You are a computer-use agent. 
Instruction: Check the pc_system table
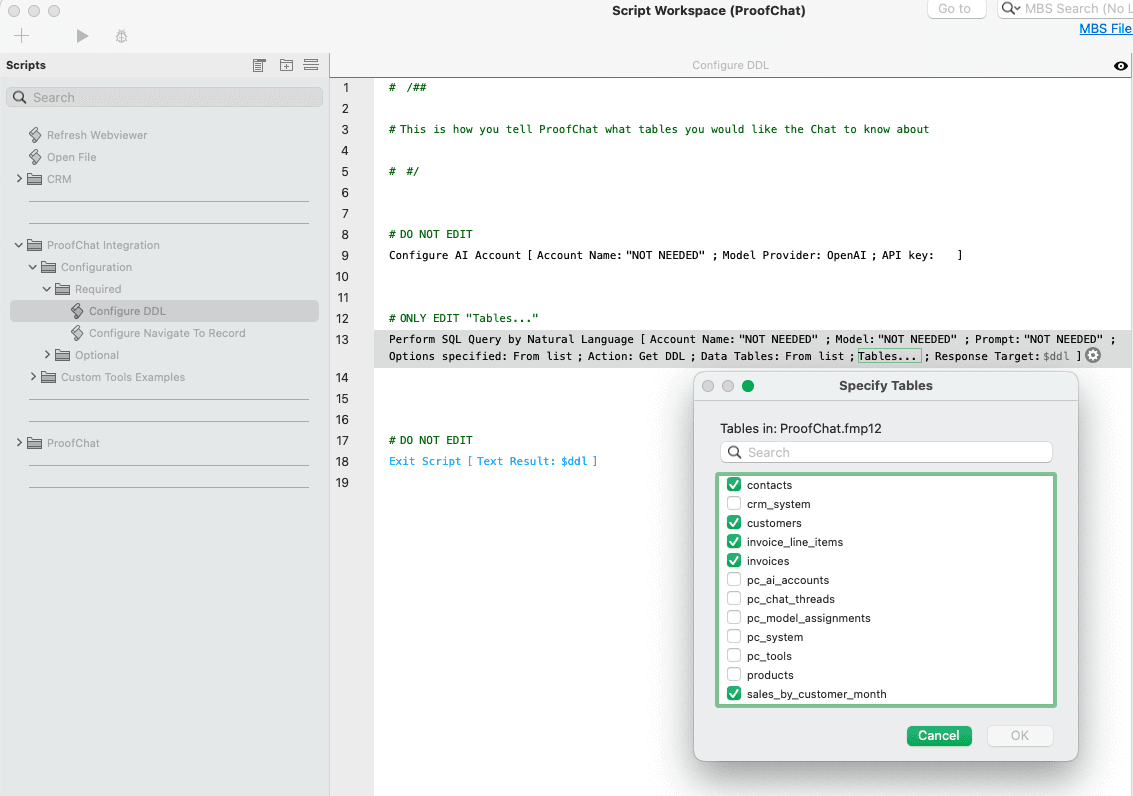734,637
